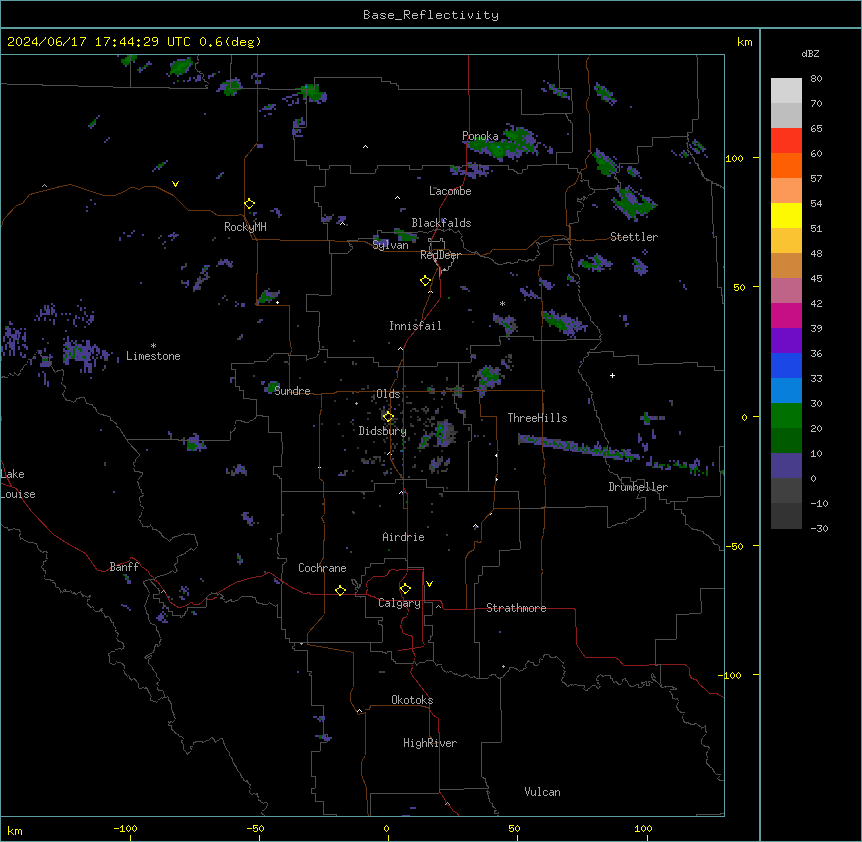Select the dark orange 57-60 dBZ legend swatch
The image size is (862, 842).
(x=786, y=165)
